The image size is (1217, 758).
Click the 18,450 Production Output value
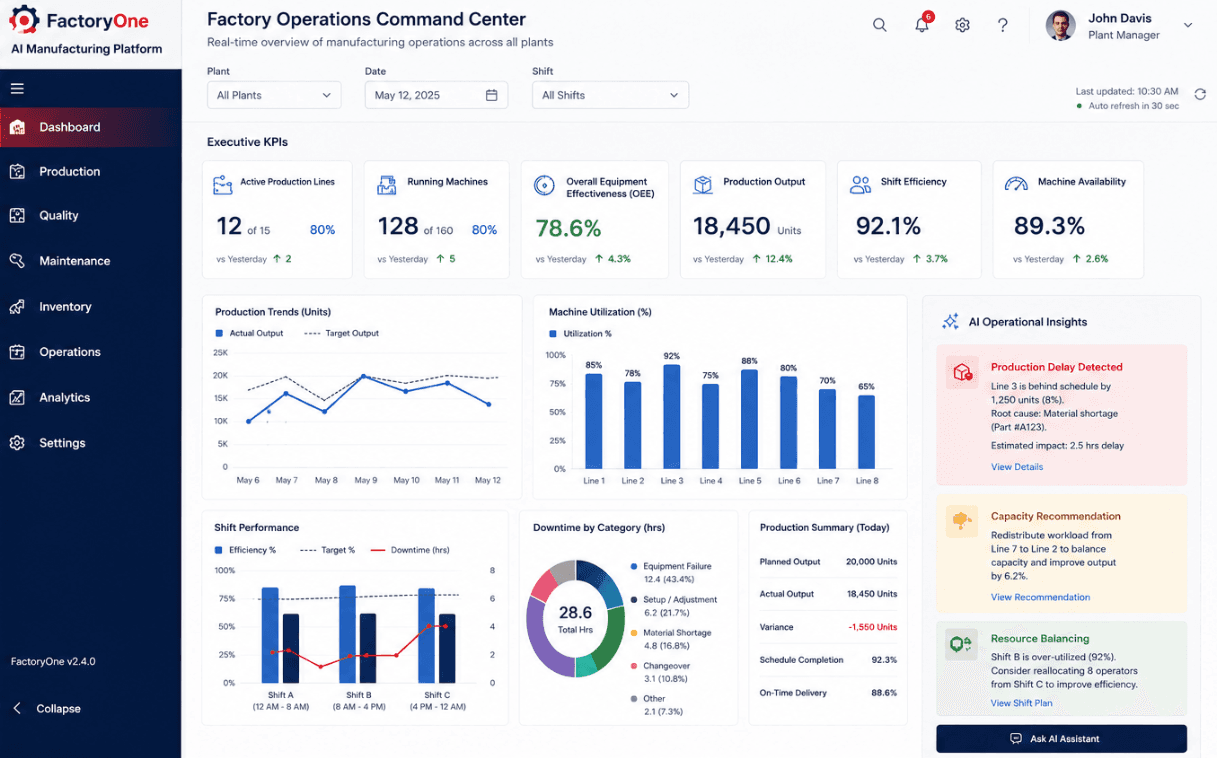click(x=732, y=226)
